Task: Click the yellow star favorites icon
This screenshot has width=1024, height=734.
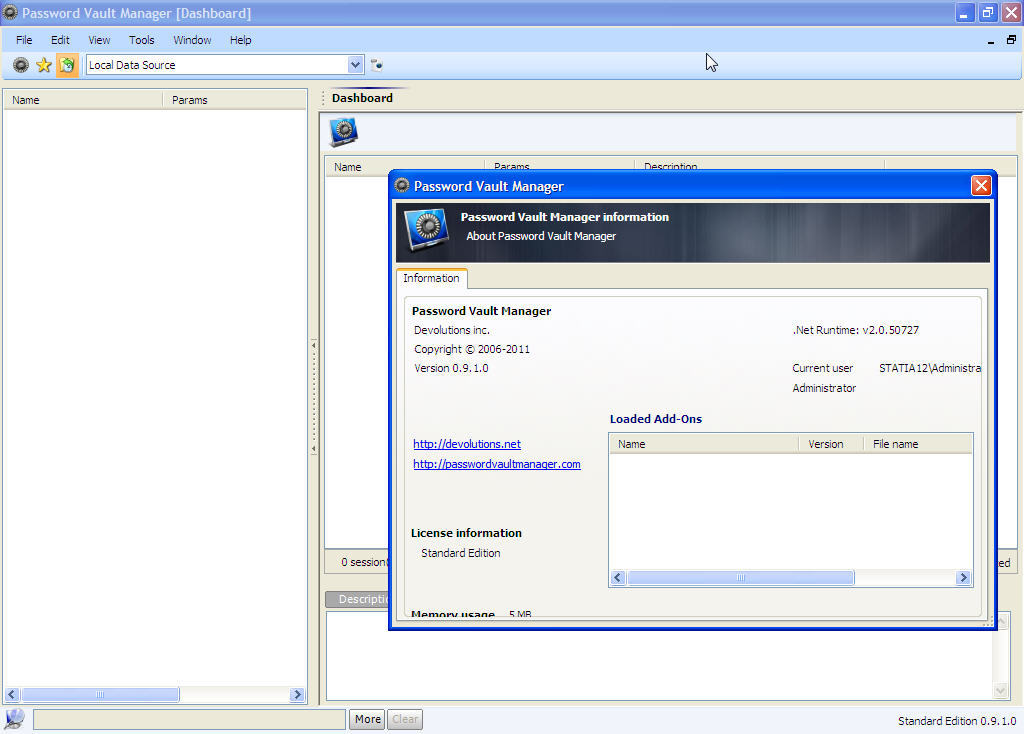Action: coord(44,65)
